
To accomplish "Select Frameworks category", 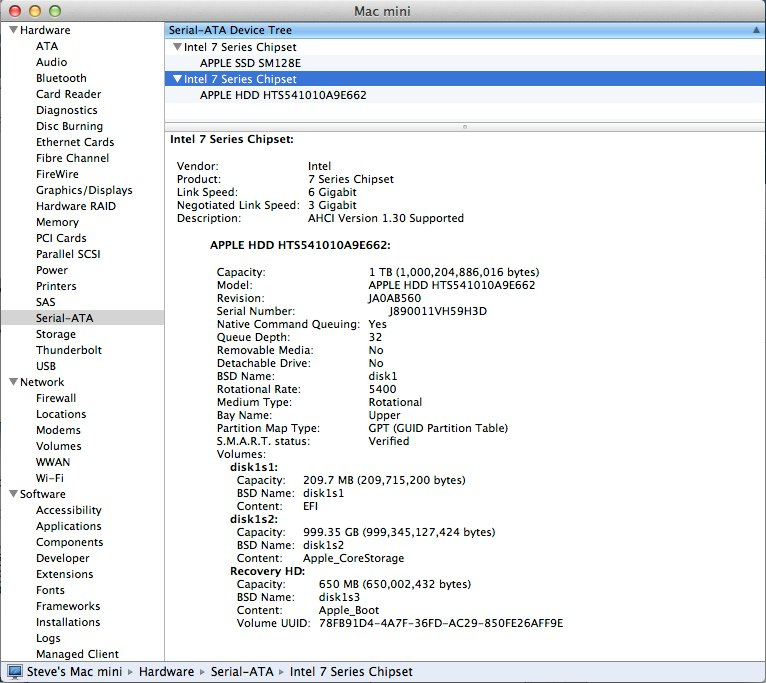I will 68,606.
